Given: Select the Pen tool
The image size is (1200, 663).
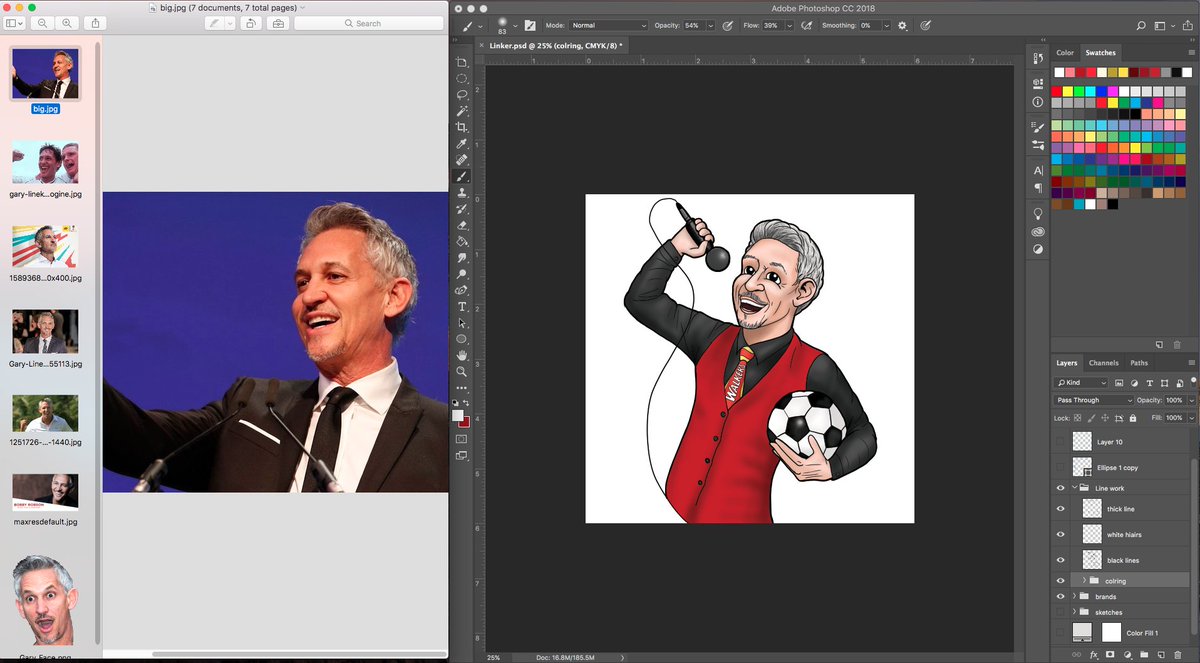Looking at the screenshot, I should [462, 290].
